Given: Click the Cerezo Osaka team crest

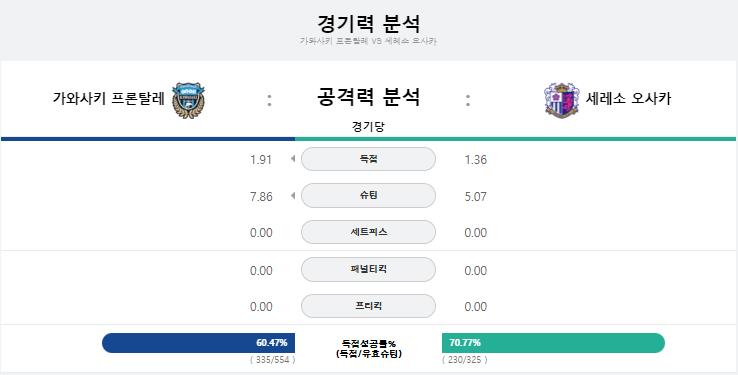Looking at the screenshot, I should coord(562,100).
